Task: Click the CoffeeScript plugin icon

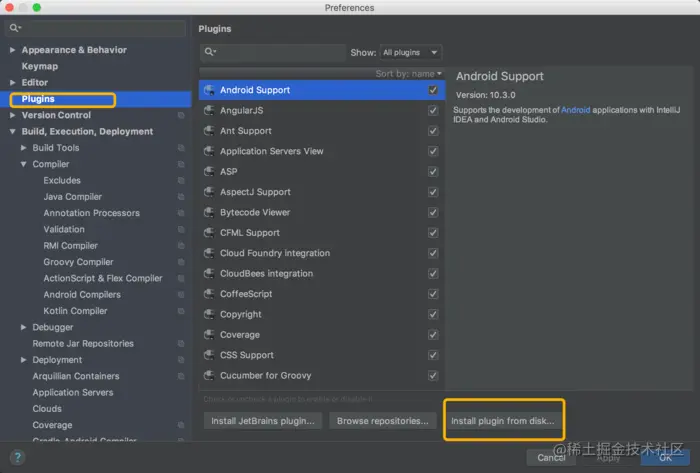Action: point(209,294)
